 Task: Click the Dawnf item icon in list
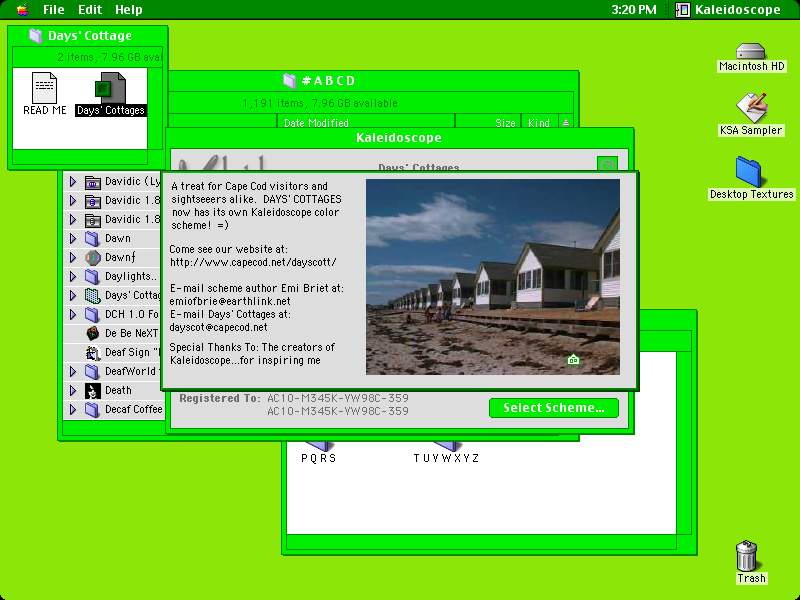[92, 257]
